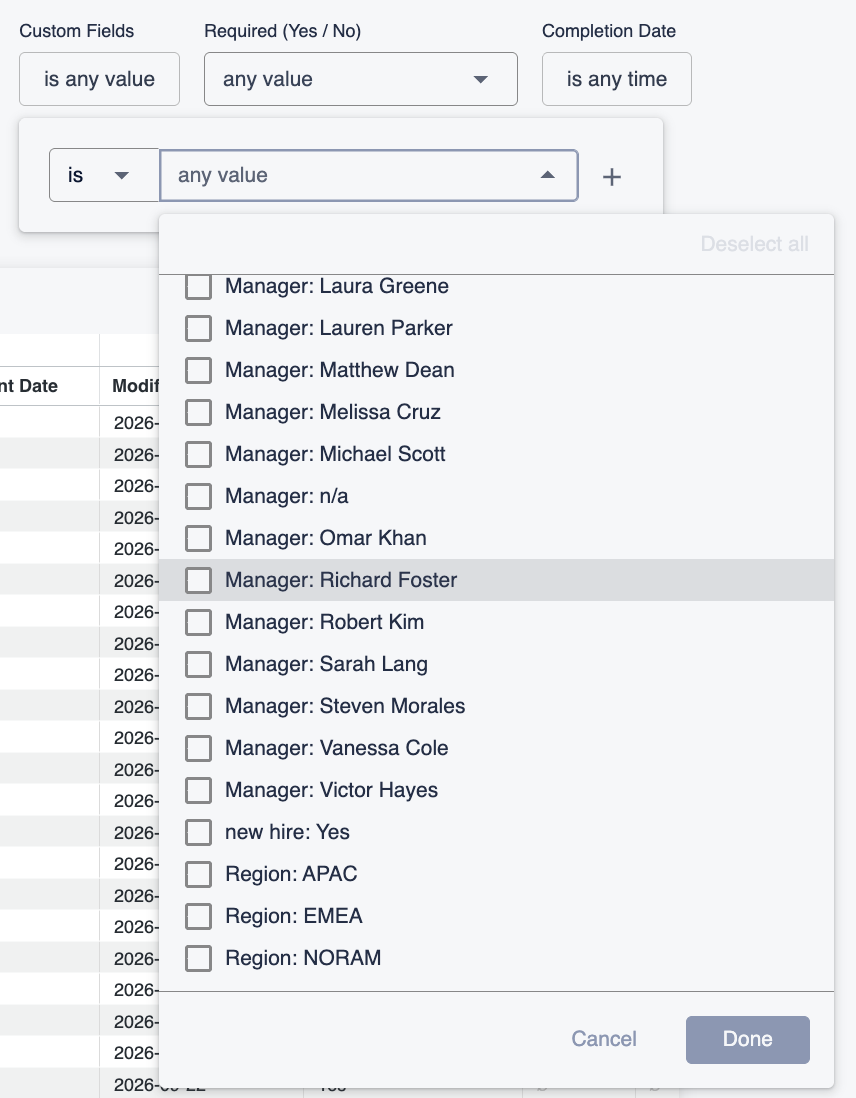
Task: Check the Manager: Richard Foster checkbox
Action: point(198,580)
